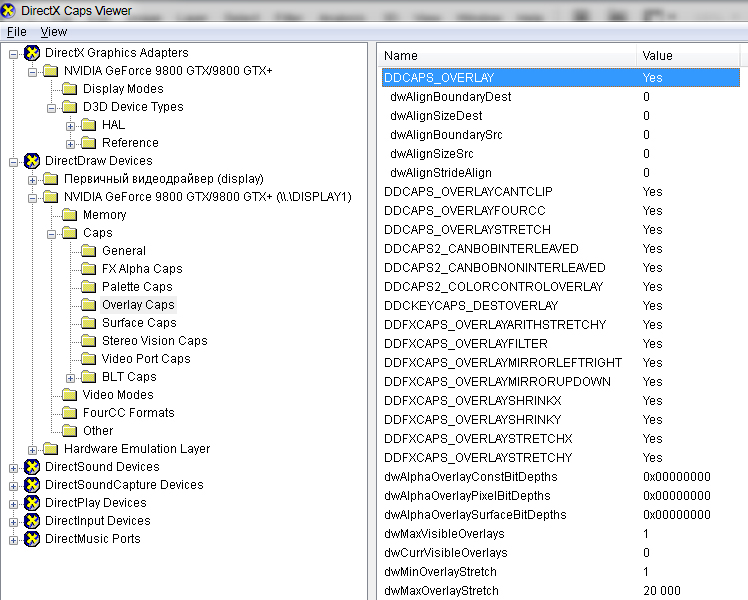Click the DirectInput Devices icon
Viewport: 748px width, 600px height.
[x=32, y=521]
